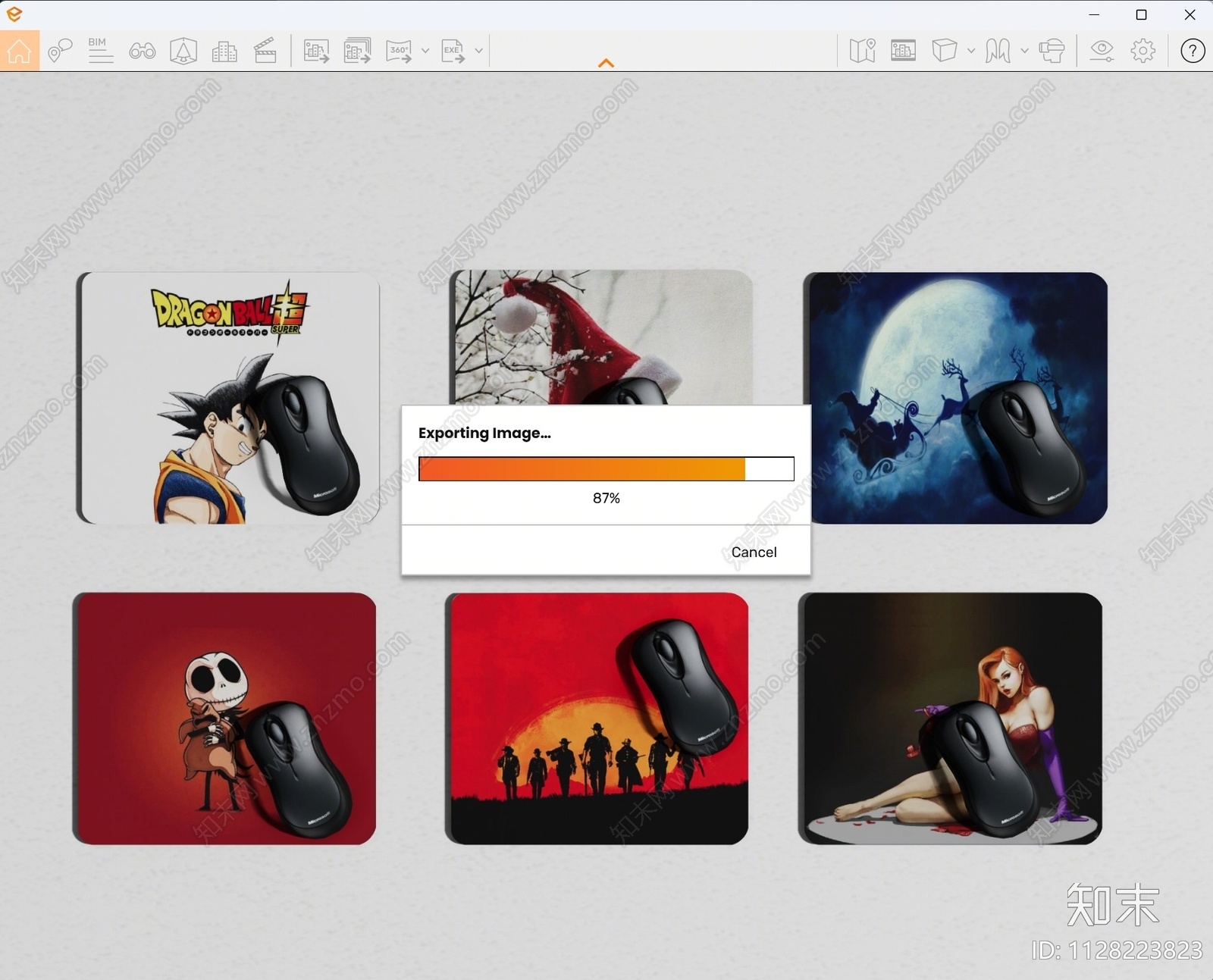
Task: Expand the EXE export dropdown arrow
Action: click(478, 51)
